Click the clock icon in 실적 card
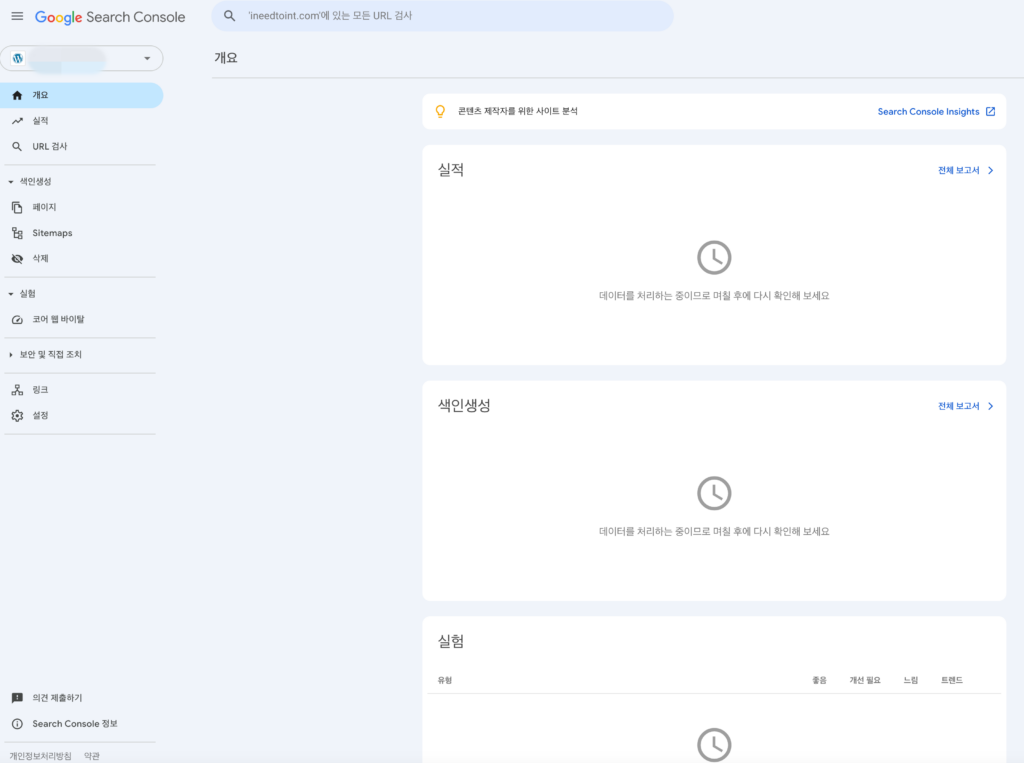This screenshot has height=763, width=1024. click(x=714, y=257)
